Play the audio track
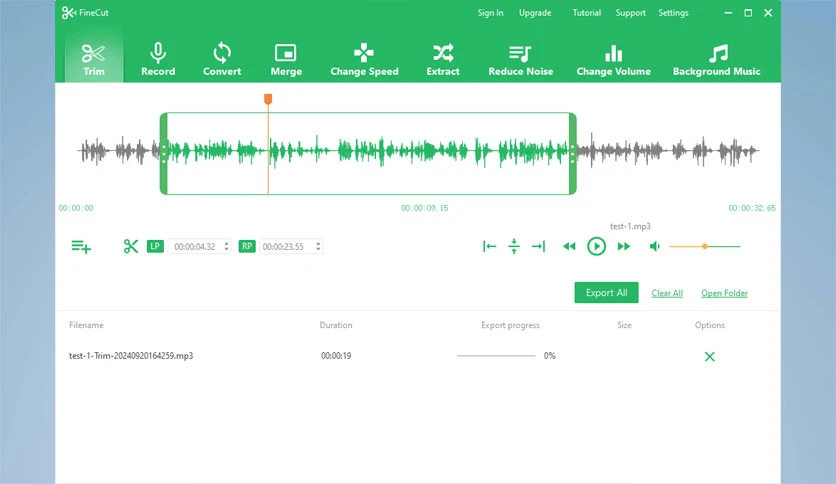The image size is (836, 484). point(597,246)
